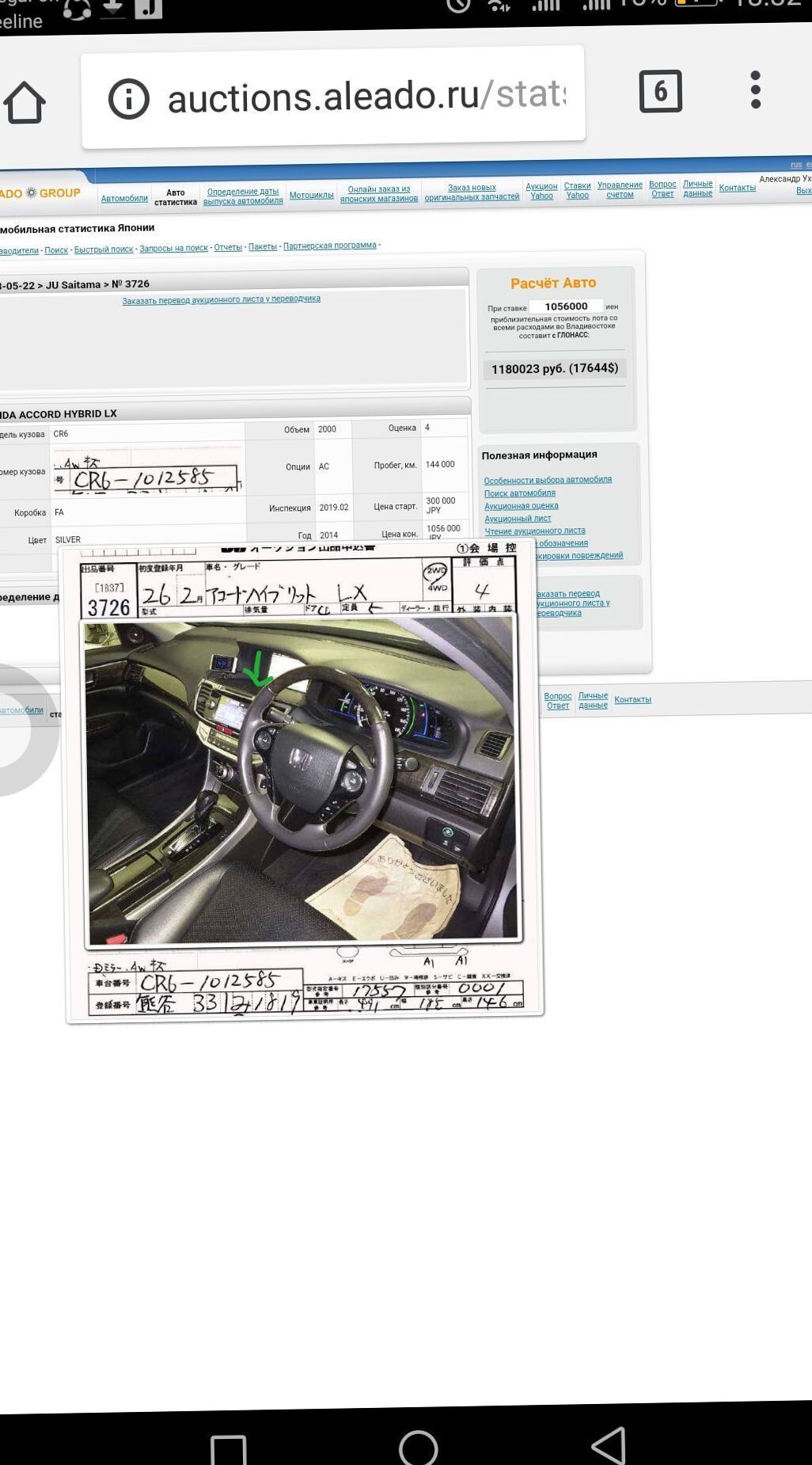The image size is (812, 1465).
Task: Tap the Android back triangle button
Action: 609,1445
